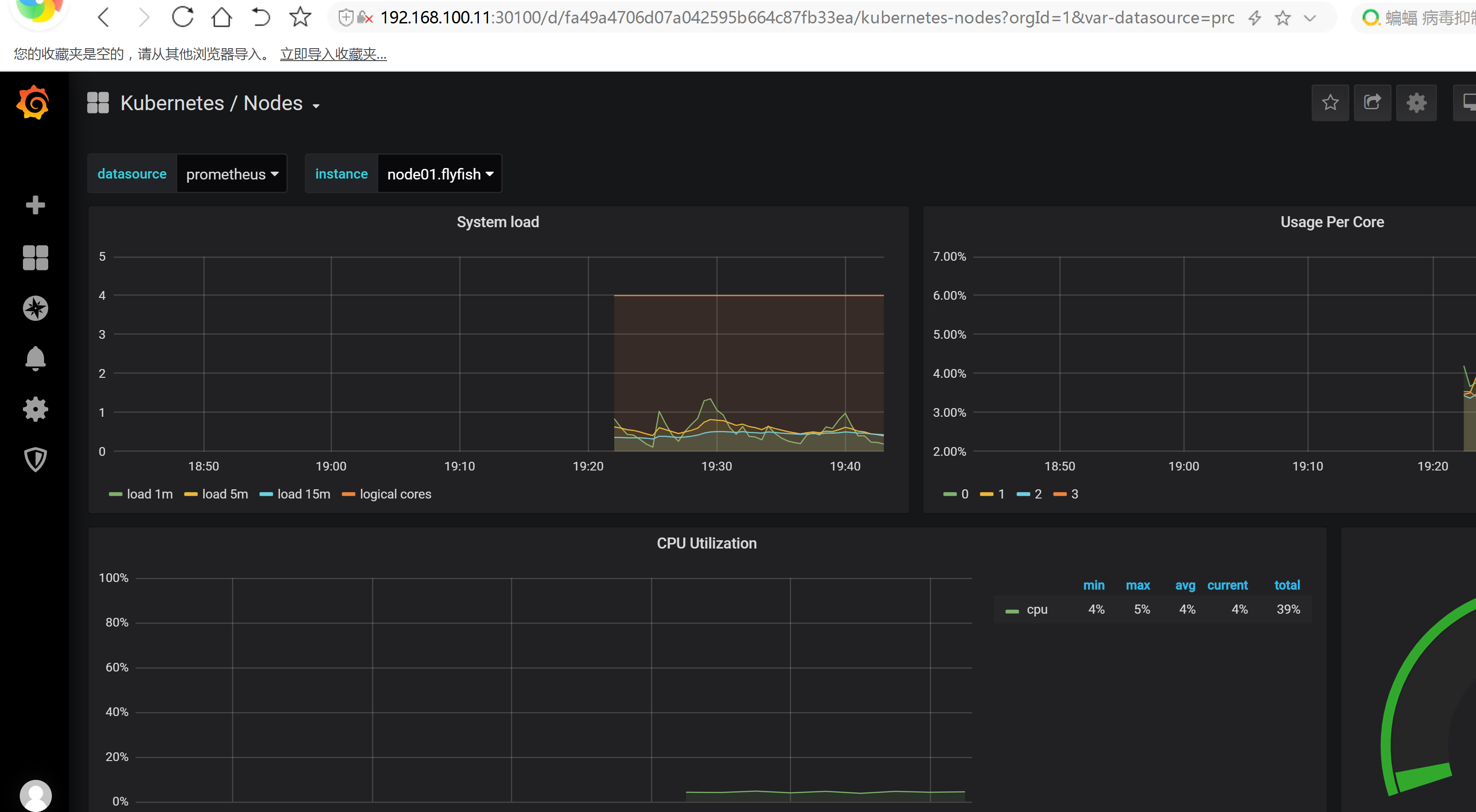Click the browser undo/restore arrow icon

tap(261, 17)
